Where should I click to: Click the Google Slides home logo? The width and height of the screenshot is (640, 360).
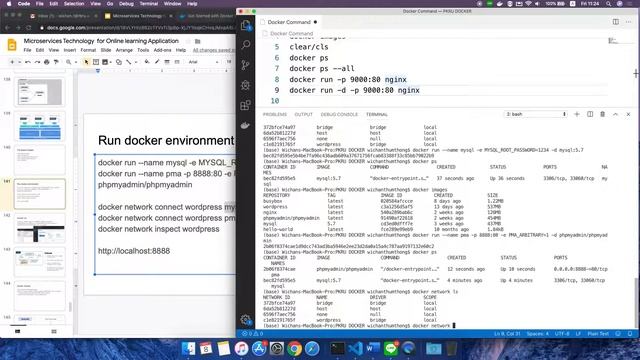click(12, 45)
